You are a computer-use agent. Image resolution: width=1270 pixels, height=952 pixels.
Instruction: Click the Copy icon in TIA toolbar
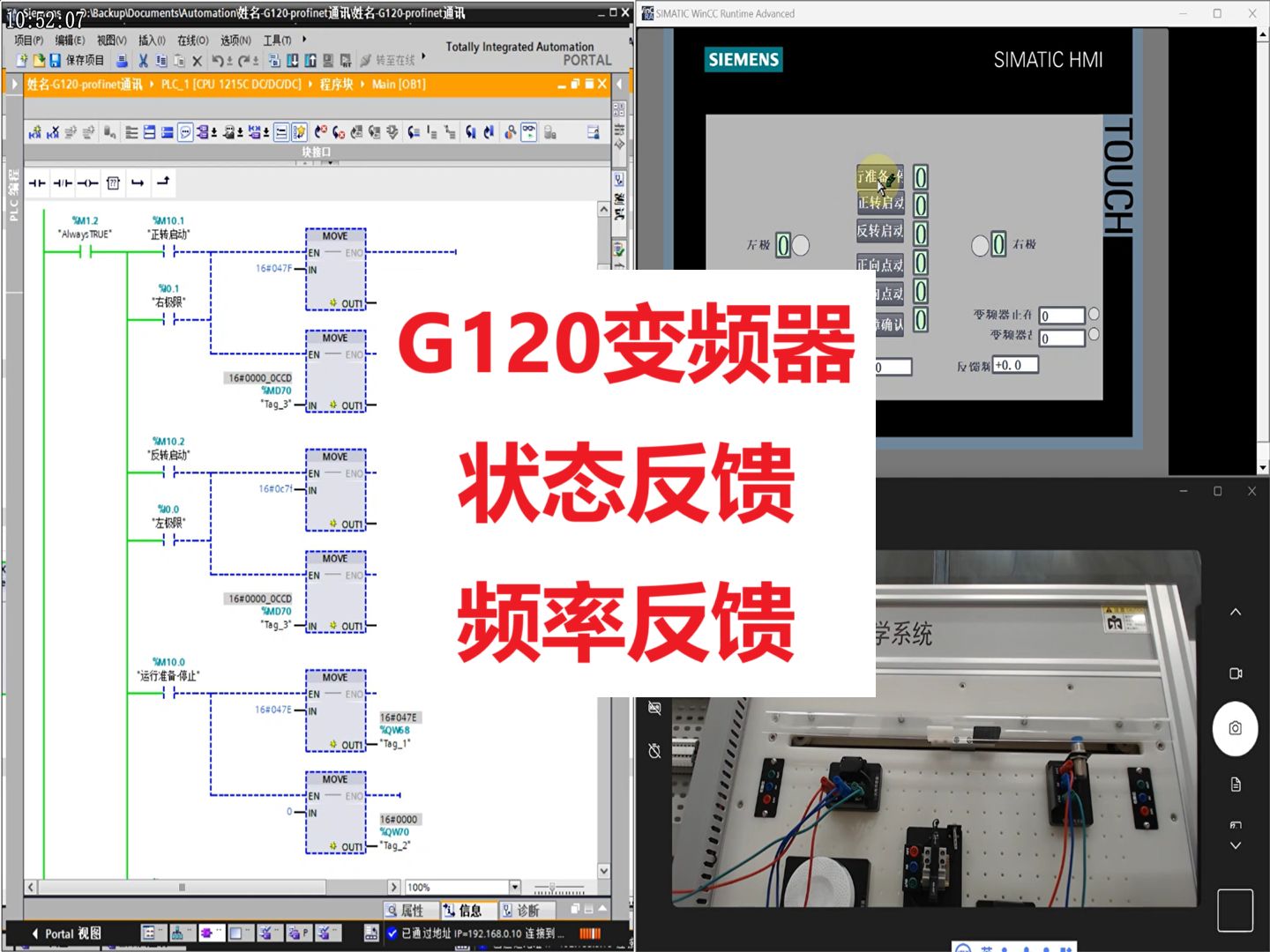pos(161,61)
